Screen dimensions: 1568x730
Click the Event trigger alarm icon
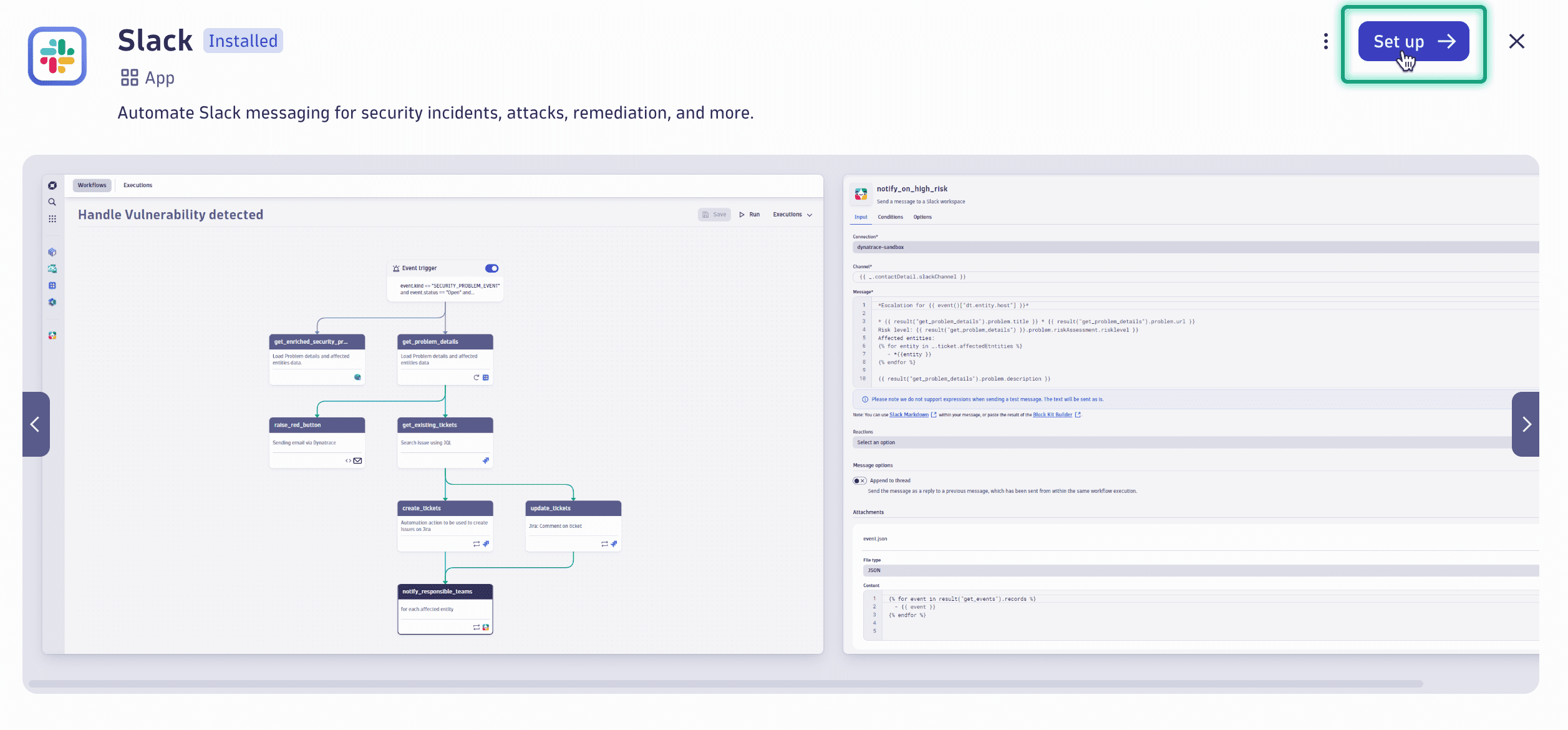click(x=396, y=268)
